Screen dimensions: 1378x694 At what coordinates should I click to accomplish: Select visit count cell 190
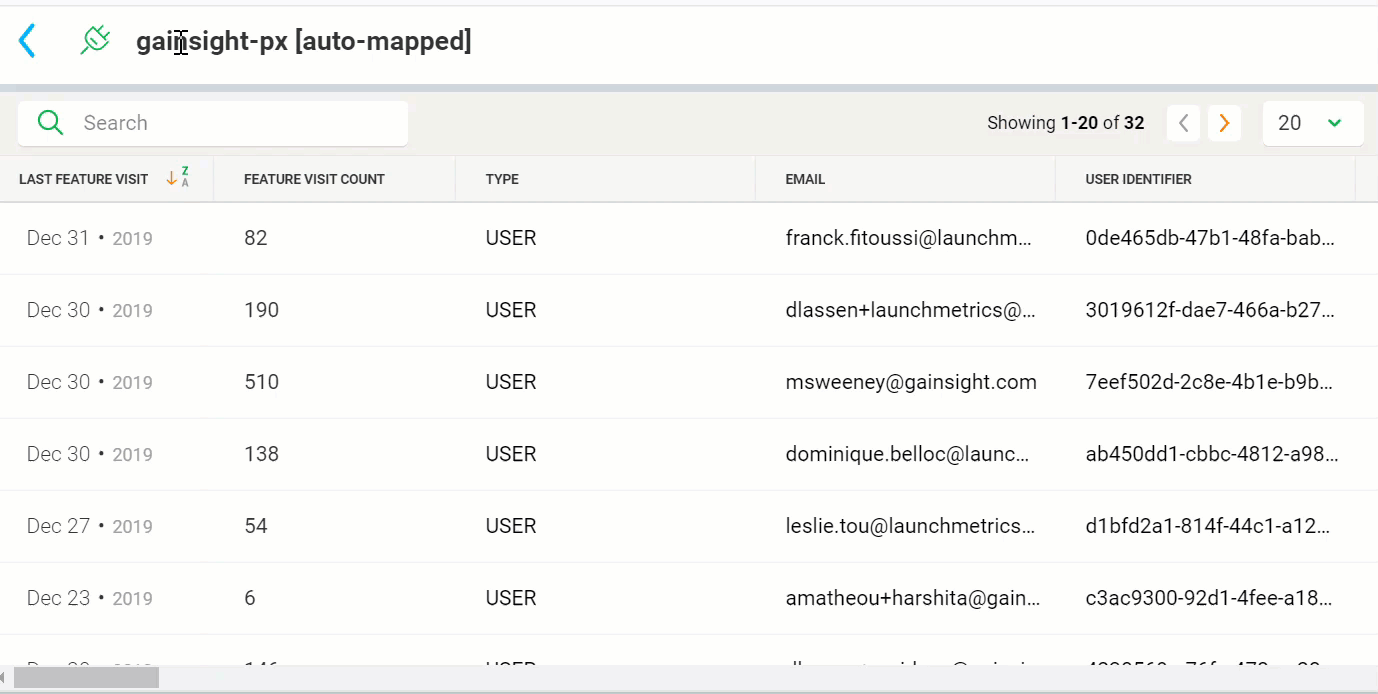(x=262, y=310)
